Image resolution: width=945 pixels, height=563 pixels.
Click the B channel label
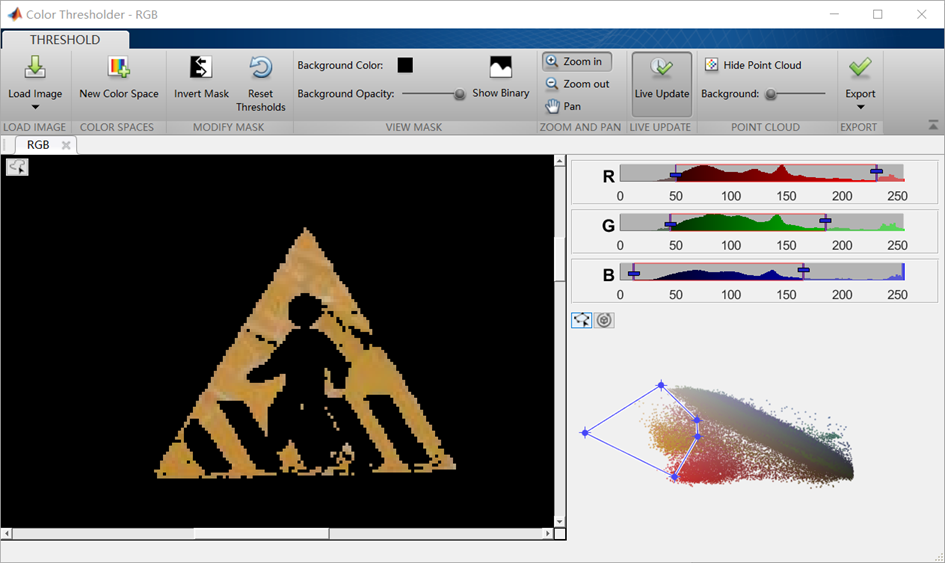pyautogui.click(x=608, y=275)
